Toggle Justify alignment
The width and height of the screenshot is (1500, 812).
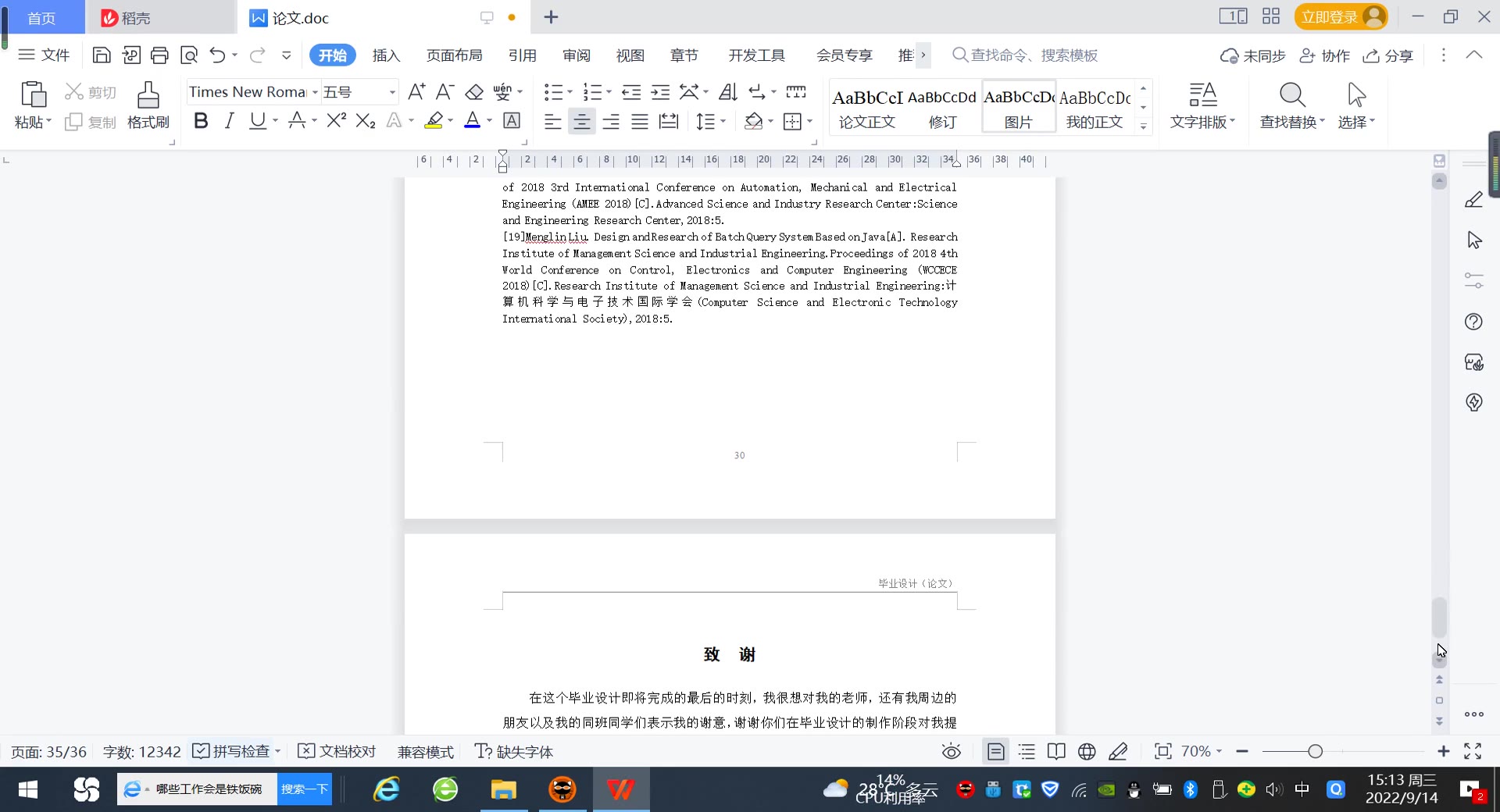coord(640,121)
